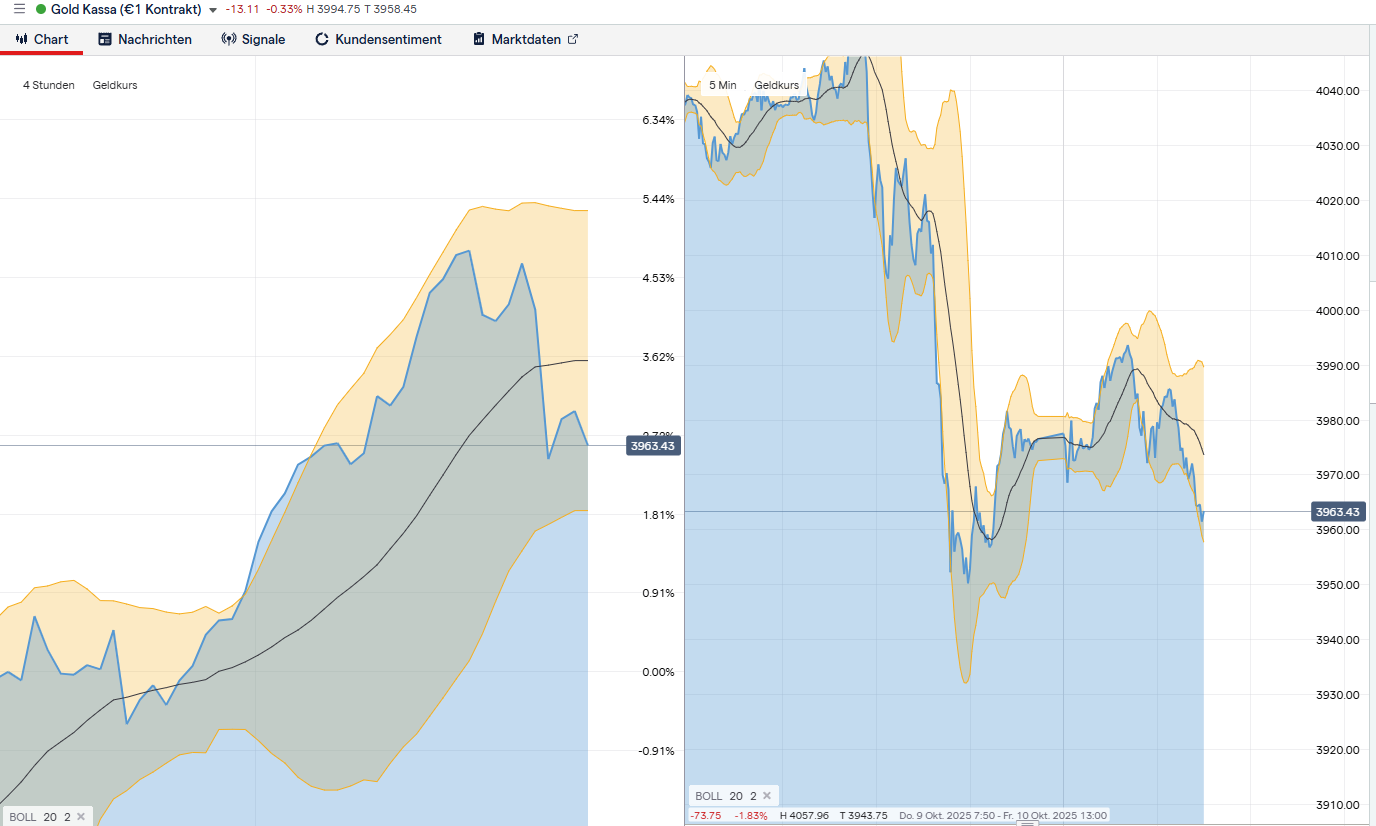Image resolution: width=1376 pixels, height=826 pixels.
Task: Click the 3963.43 price tag on the 4 Stunden chart
Action: tap(653, 446)
